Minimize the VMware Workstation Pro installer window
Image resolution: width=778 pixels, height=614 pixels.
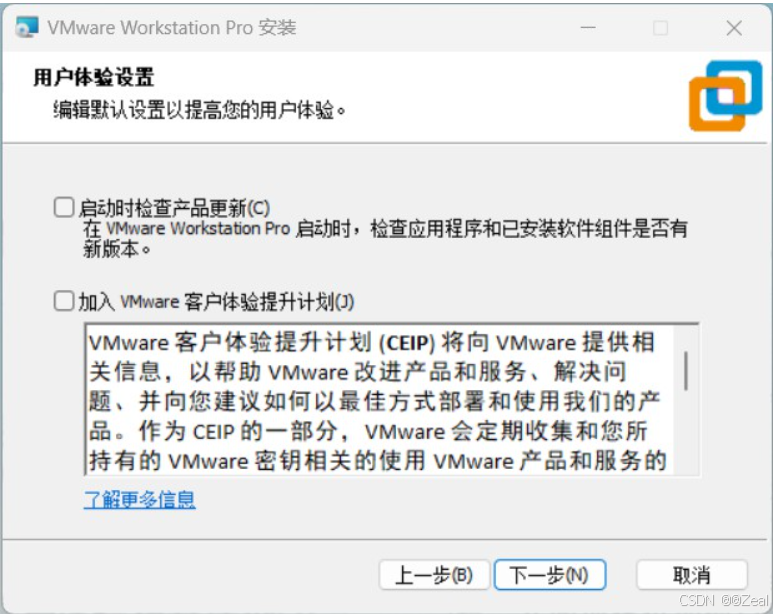coord(588,28)
